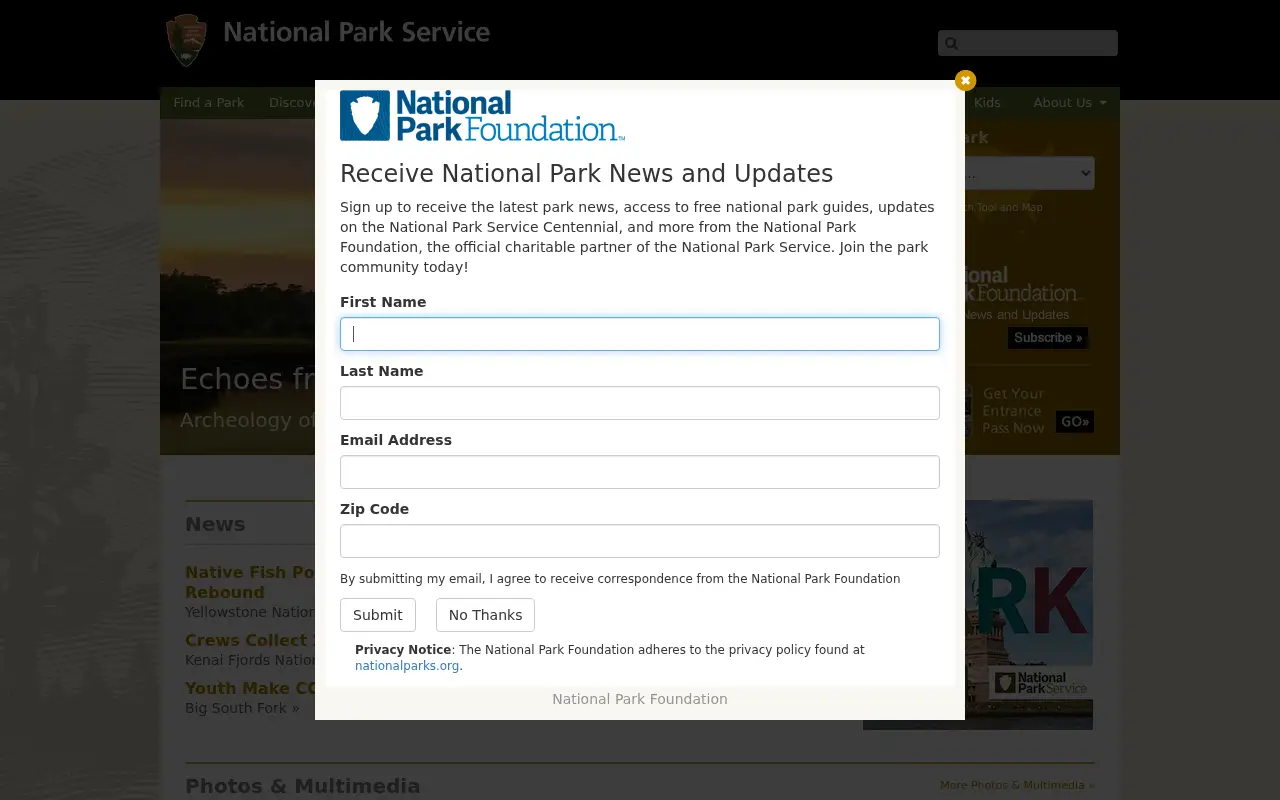Open the Native Fish news headline
This screenshot has height=800, width=1280.
(x=250, y=582)
